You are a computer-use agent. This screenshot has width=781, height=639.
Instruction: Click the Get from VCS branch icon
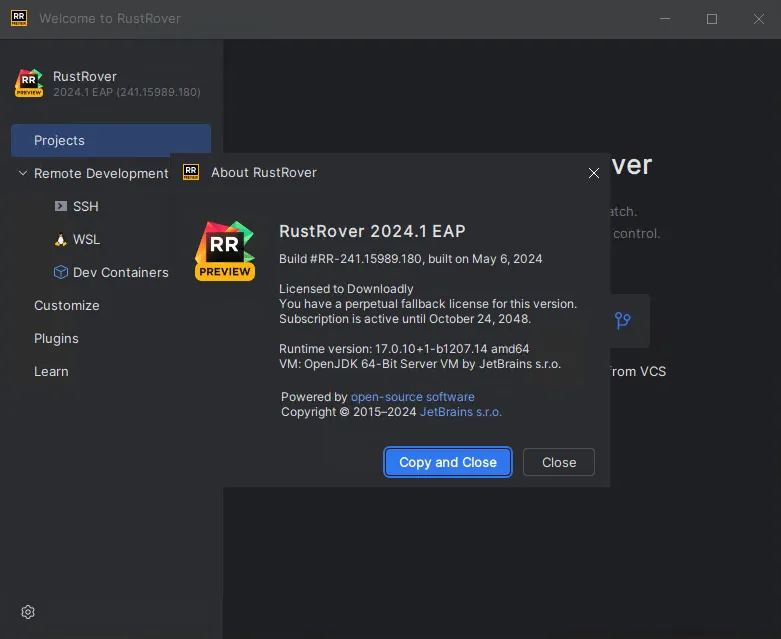[x=623, y=320]
